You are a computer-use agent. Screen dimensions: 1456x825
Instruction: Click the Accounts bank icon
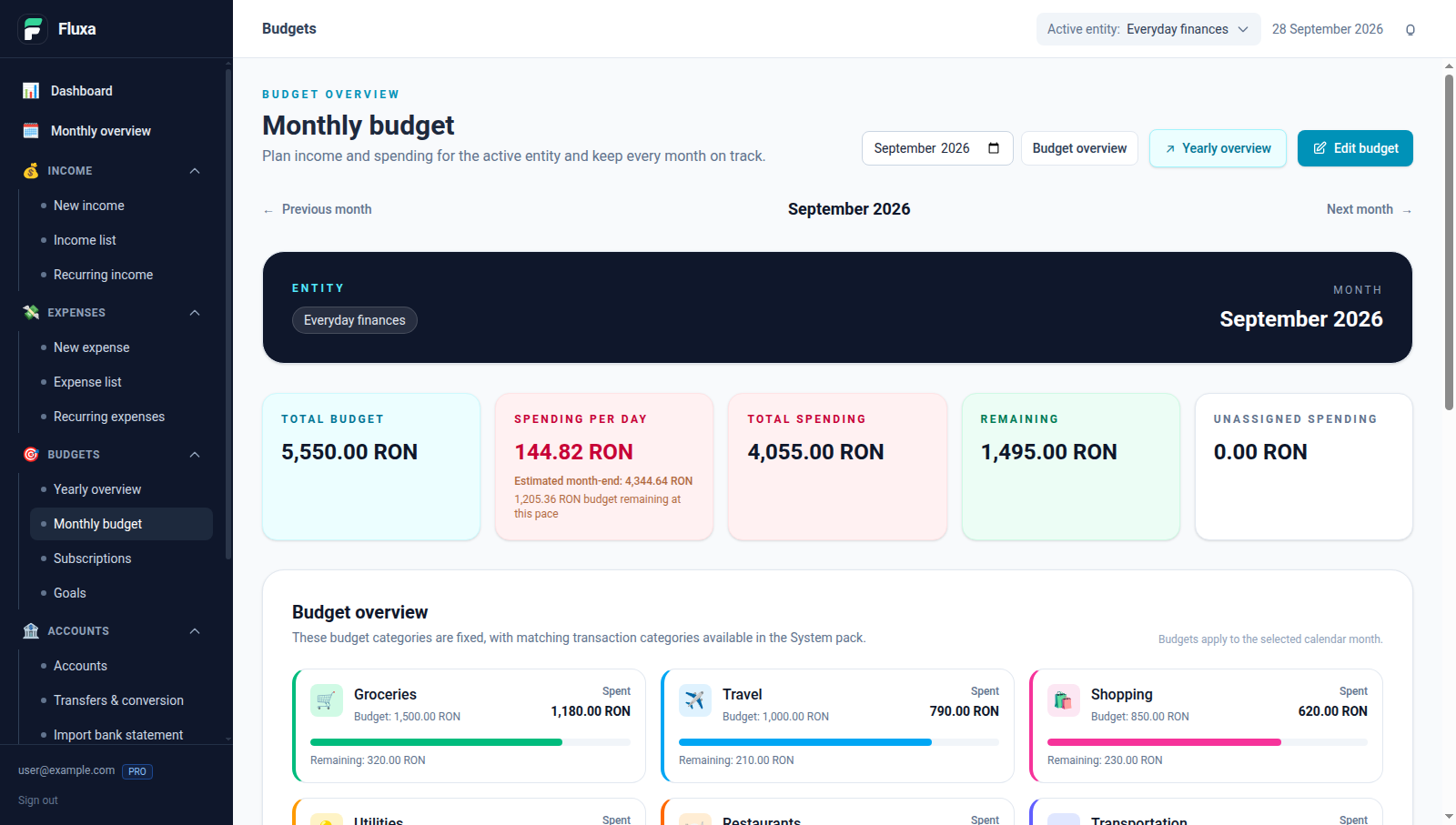pos(31,631)
